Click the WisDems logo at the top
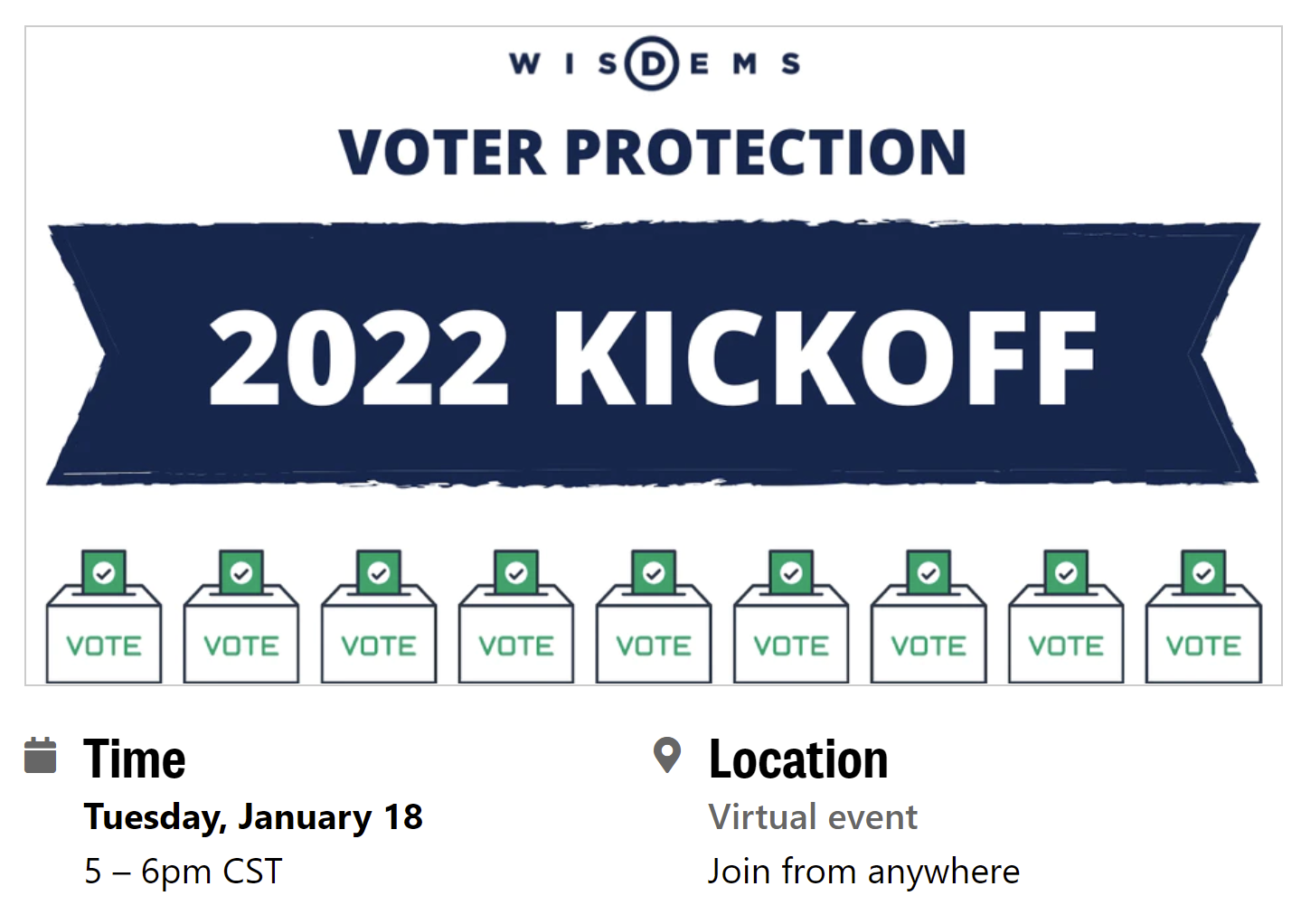1301x924 pixels. tap(653, 64)
